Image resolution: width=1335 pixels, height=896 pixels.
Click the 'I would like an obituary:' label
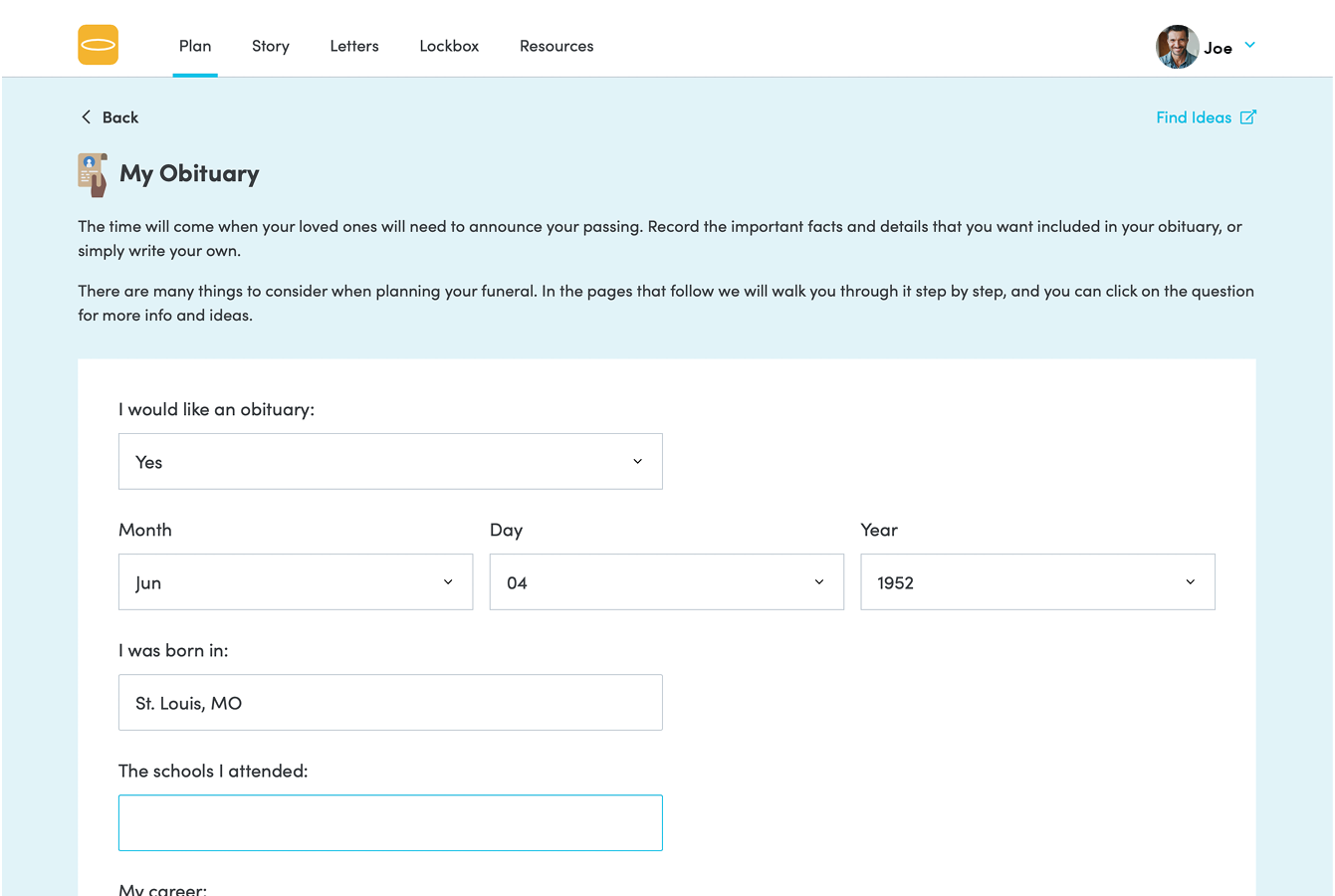click(216, 409)
